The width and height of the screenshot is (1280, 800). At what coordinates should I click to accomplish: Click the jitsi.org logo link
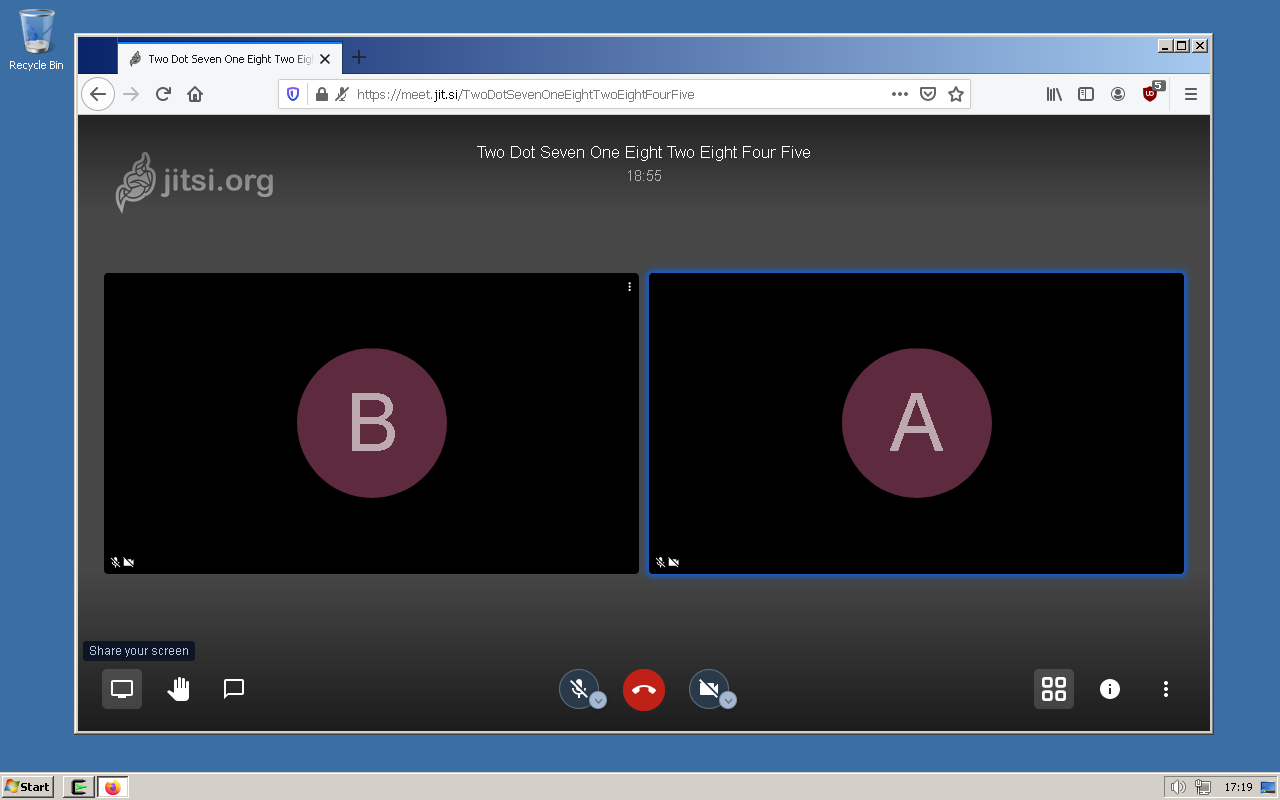click(x=195, y=183)
